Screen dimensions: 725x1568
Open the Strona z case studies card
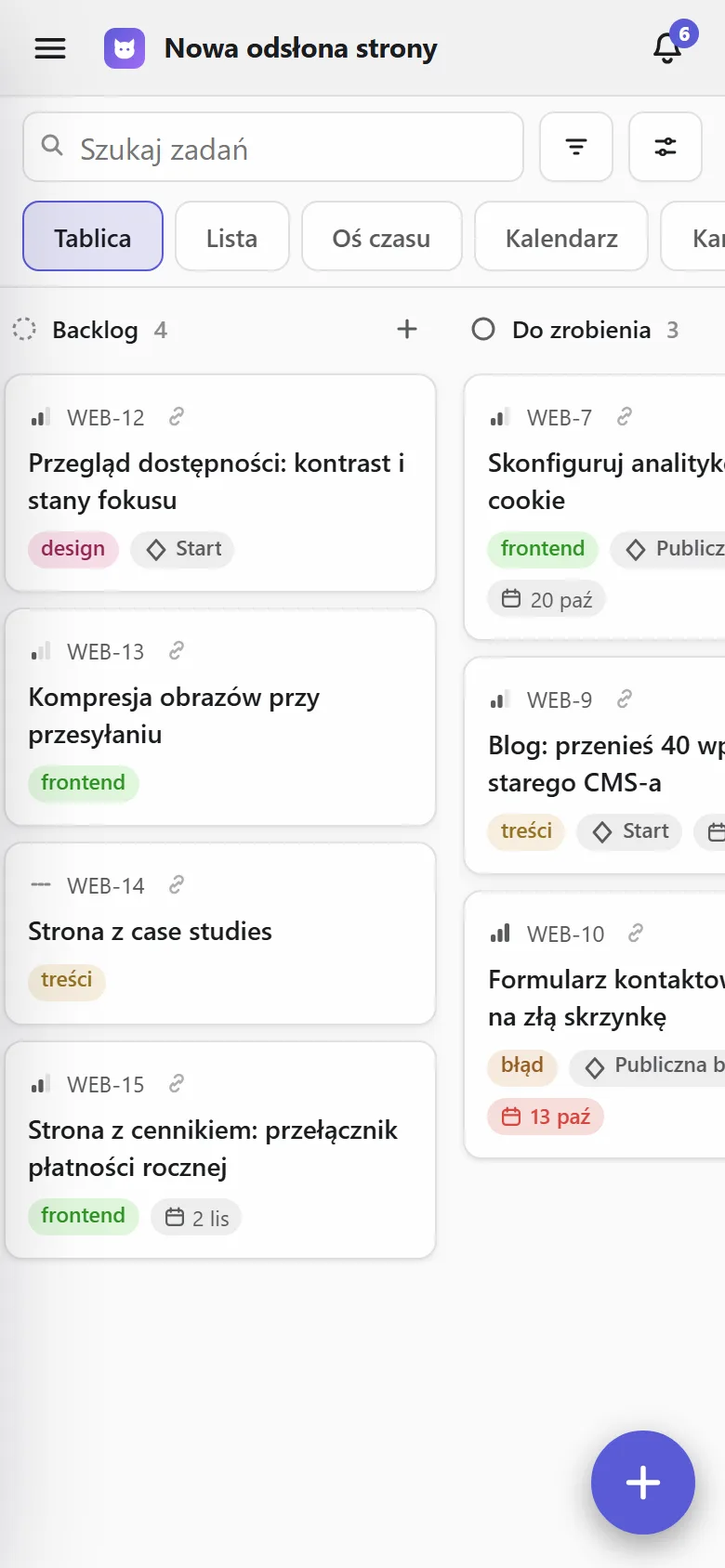pyautogui.click(x=220, y=934)
